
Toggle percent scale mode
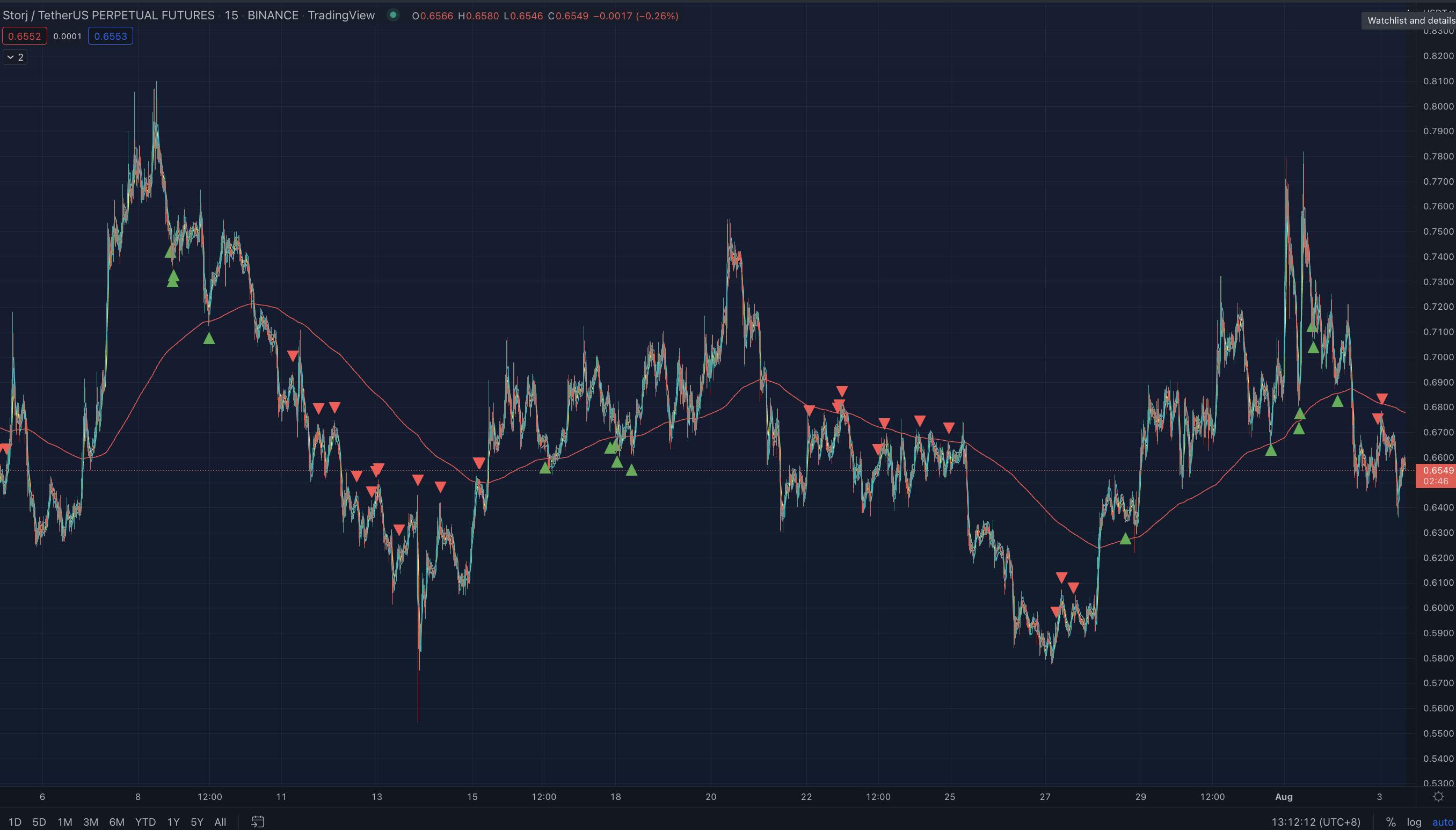pyautogui.click(x=1391, y=821)
